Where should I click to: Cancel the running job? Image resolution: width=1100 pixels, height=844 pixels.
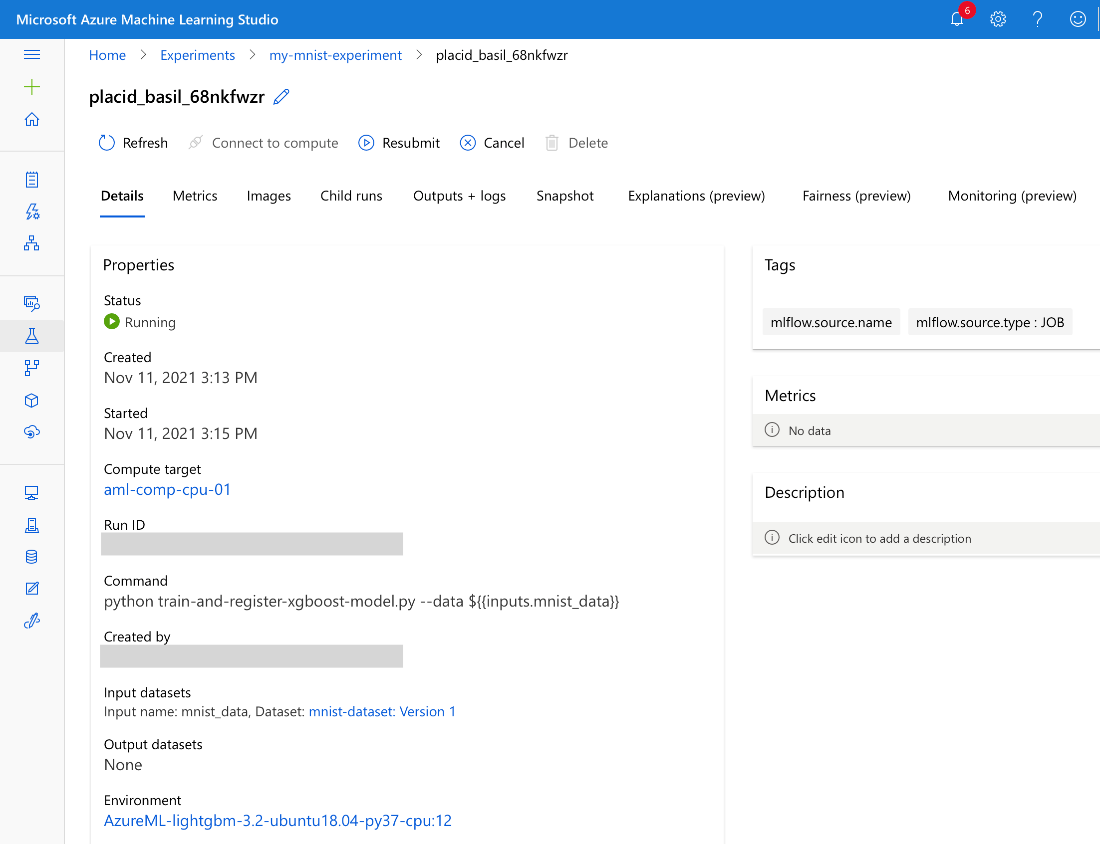click(492, 143)
